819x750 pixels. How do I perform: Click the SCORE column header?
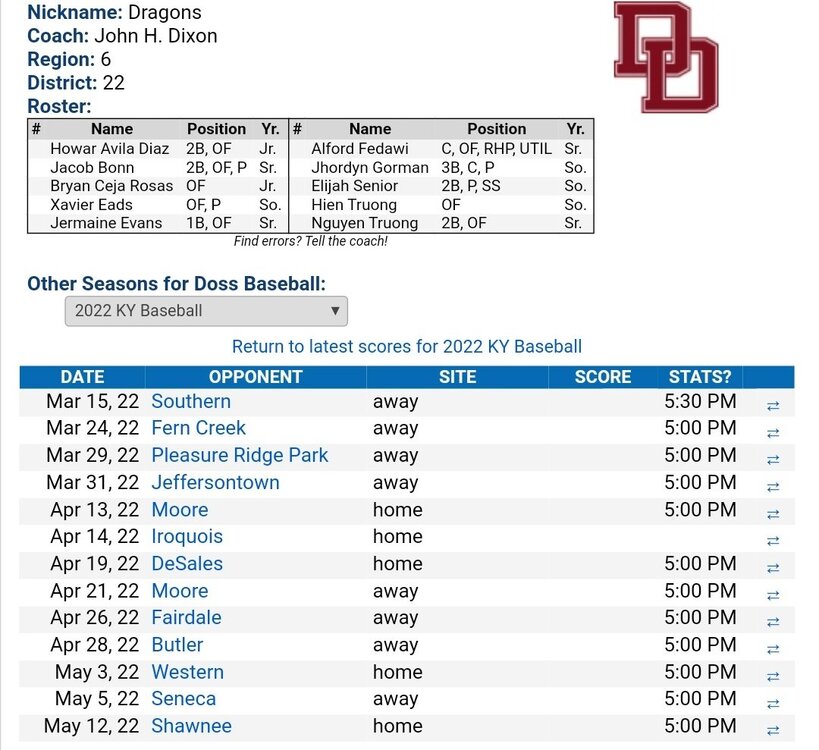(x=603, y=377)
